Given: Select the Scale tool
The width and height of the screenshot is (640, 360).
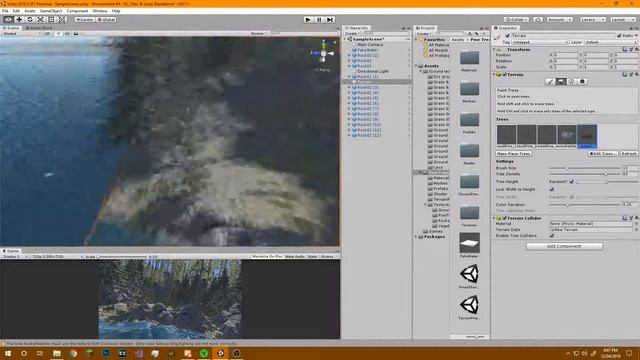Looking at the screenshot, I should (40, 20).
